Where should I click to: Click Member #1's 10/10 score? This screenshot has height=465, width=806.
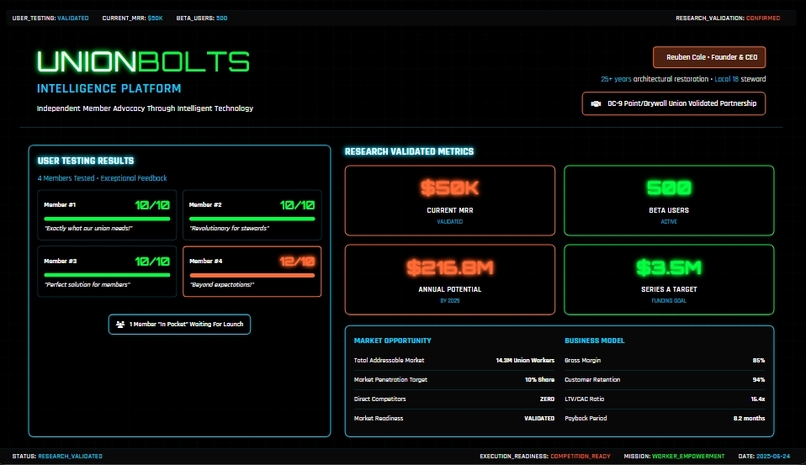click(152, 205)
